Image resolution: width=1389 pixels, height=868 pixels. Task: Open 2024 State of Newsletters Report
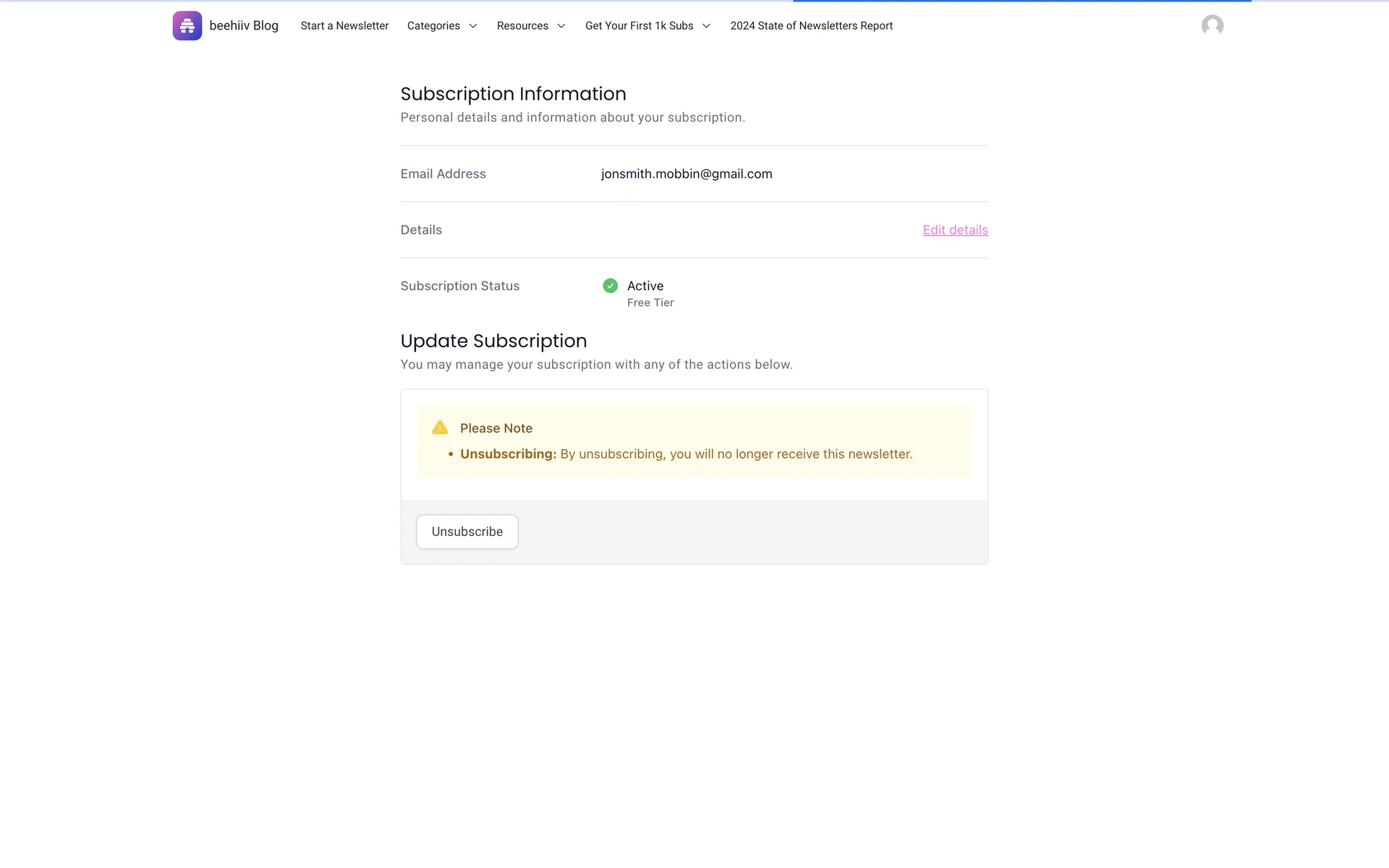tap(811, 25)
